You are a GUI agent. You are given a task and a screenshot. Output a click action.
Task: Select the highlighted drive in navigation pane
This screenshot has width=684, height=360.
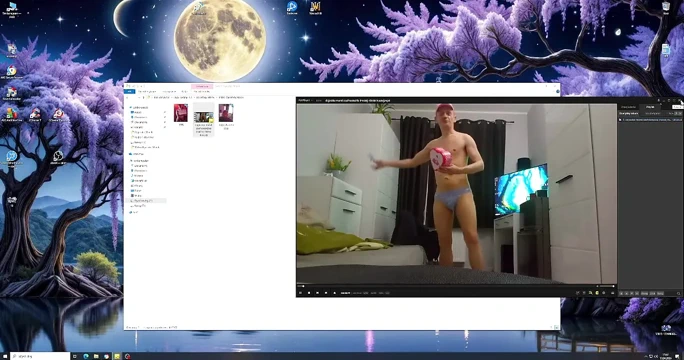coord(146,201)
